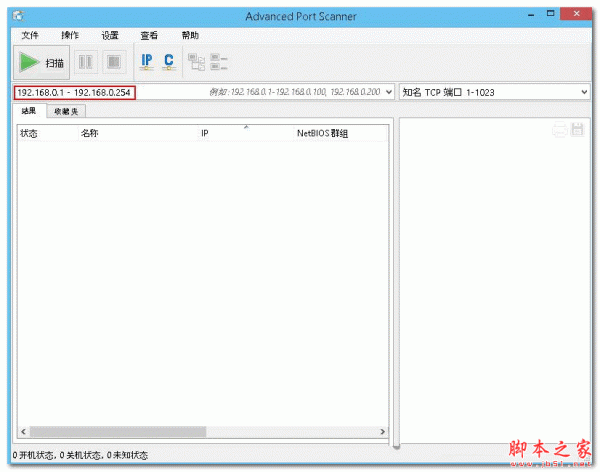
Task: Open the 帮助 menu
Action: pos(190,36)
